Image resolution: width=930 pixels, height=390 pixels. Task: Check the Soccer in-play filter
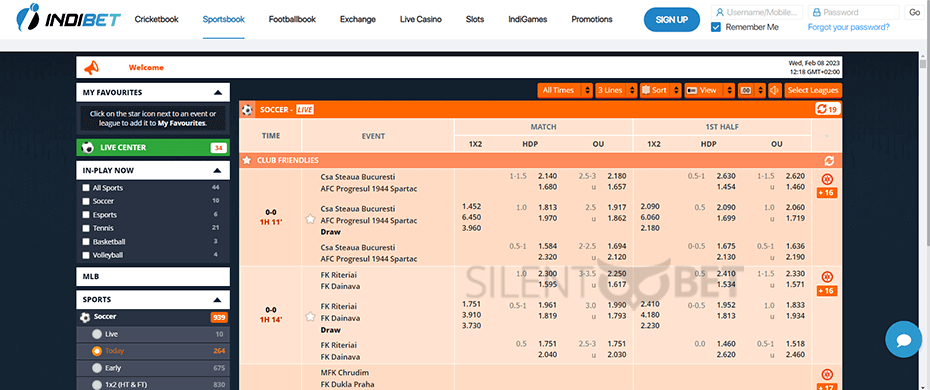(x=86, y=202)
